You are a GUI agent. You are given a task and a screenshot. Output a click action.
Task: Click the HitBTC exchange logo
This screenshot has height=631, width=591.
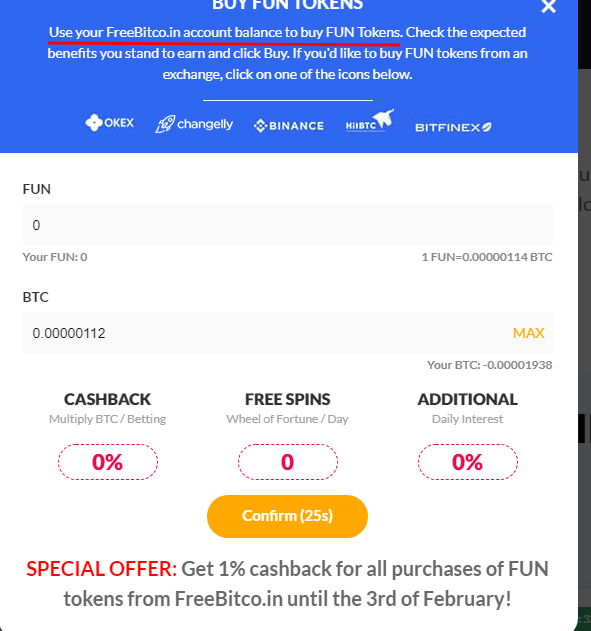369,121
